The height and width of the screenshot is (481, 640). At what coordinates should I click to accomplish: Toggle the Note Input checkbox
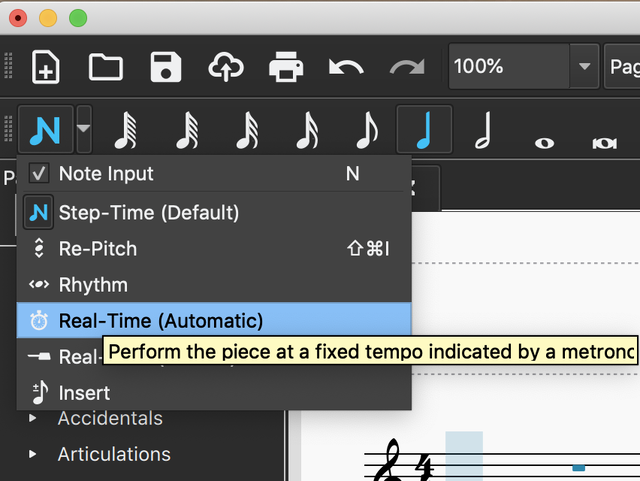point(38,173)
